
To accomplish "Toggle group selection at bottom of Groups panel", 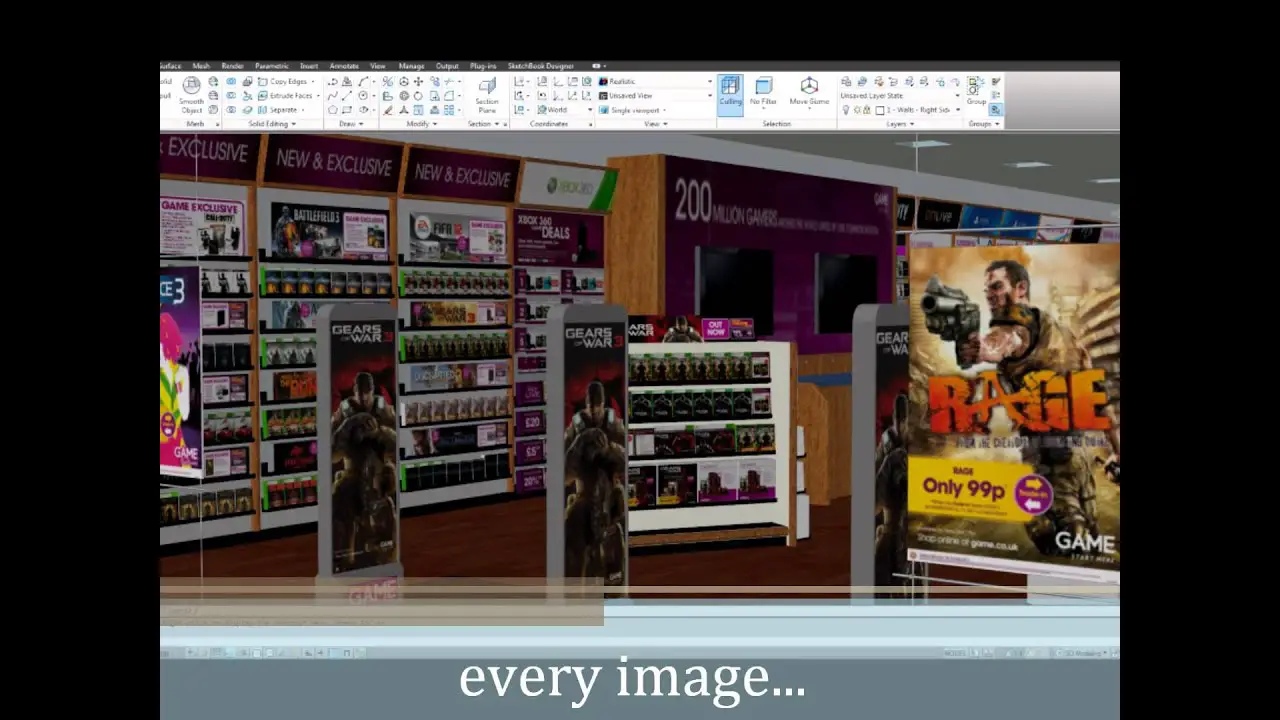I will 995,110.
